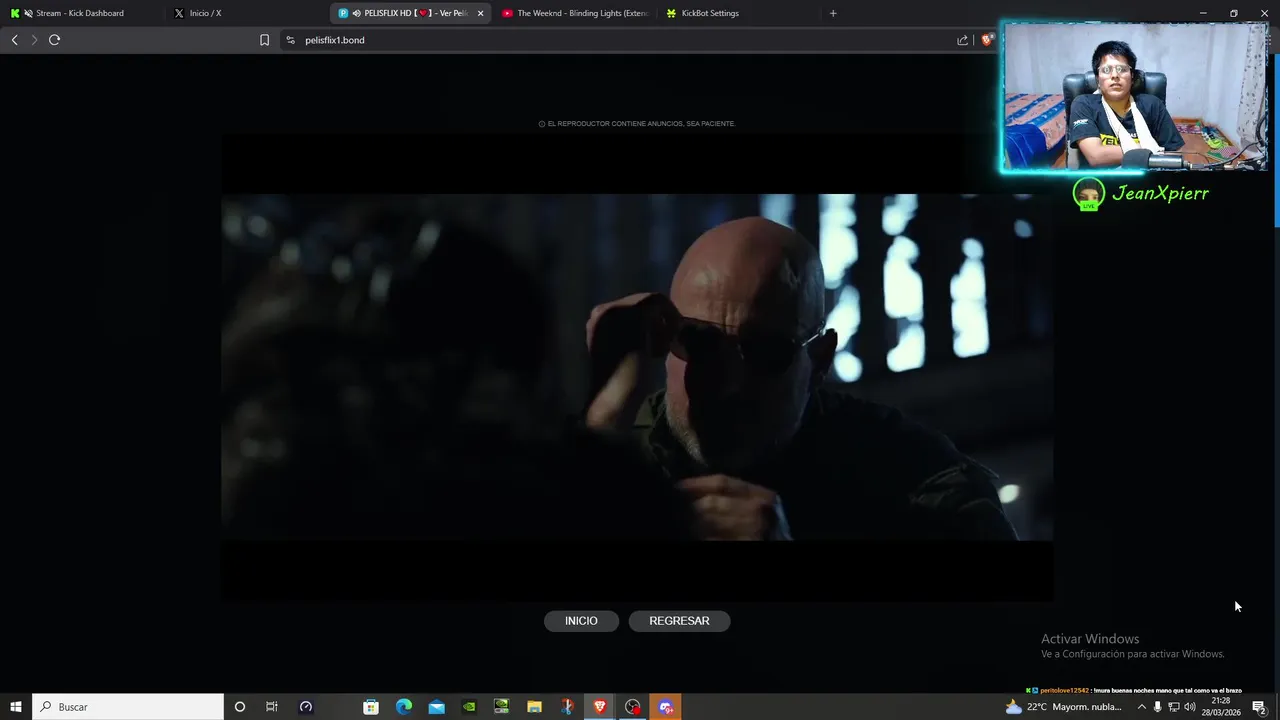Open Task View on the taskbar
The image size is (1280, 720).
click(272, 707)
